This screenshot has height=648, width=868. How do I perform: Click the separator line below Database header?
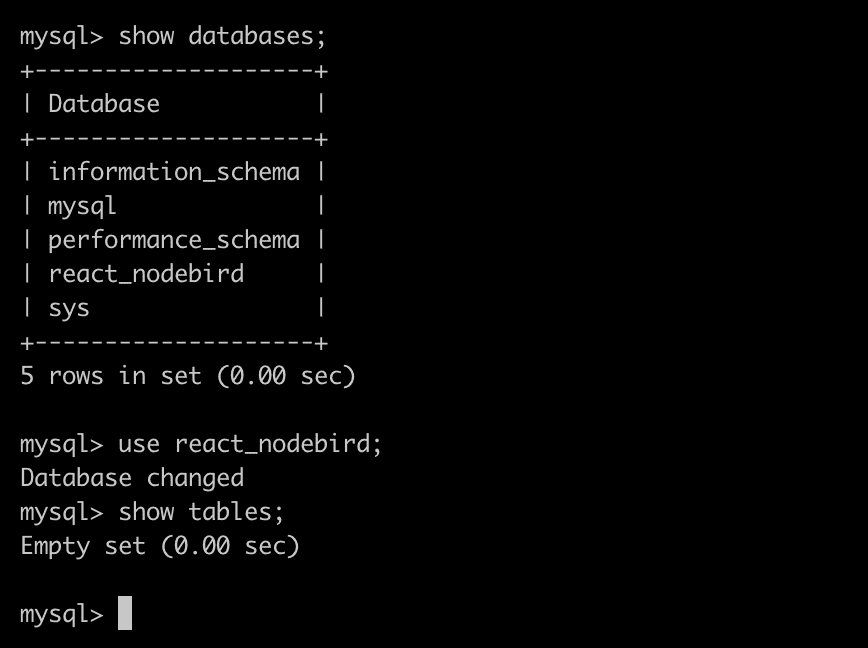[x=174, y=139]
